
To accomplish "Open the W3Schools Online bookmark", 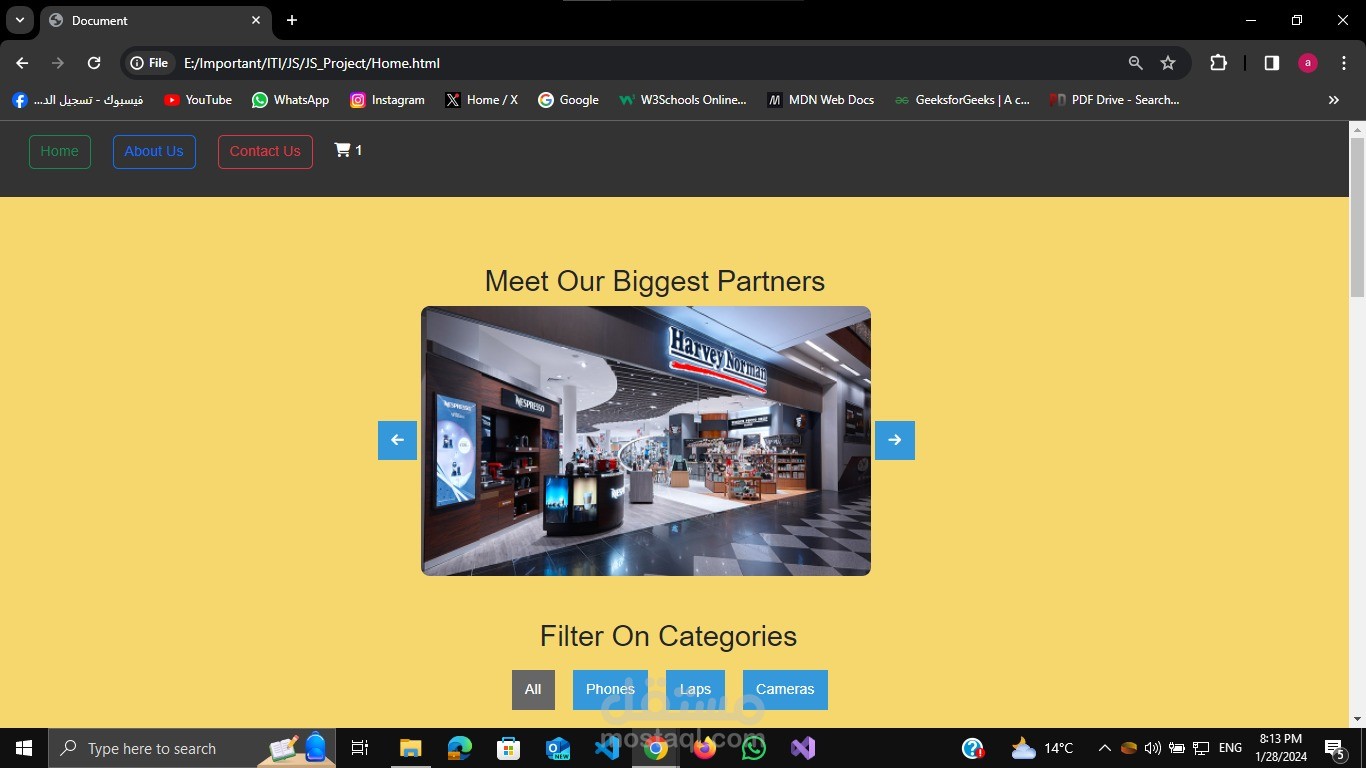I will tap(682, 100).
